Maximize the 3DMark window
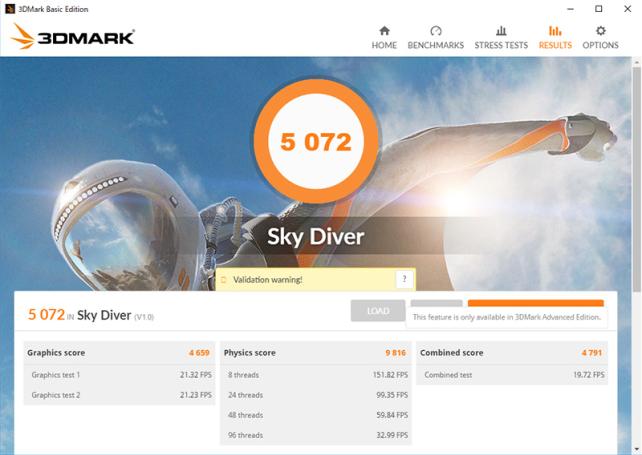642x455 pixels. click(599, 9)
